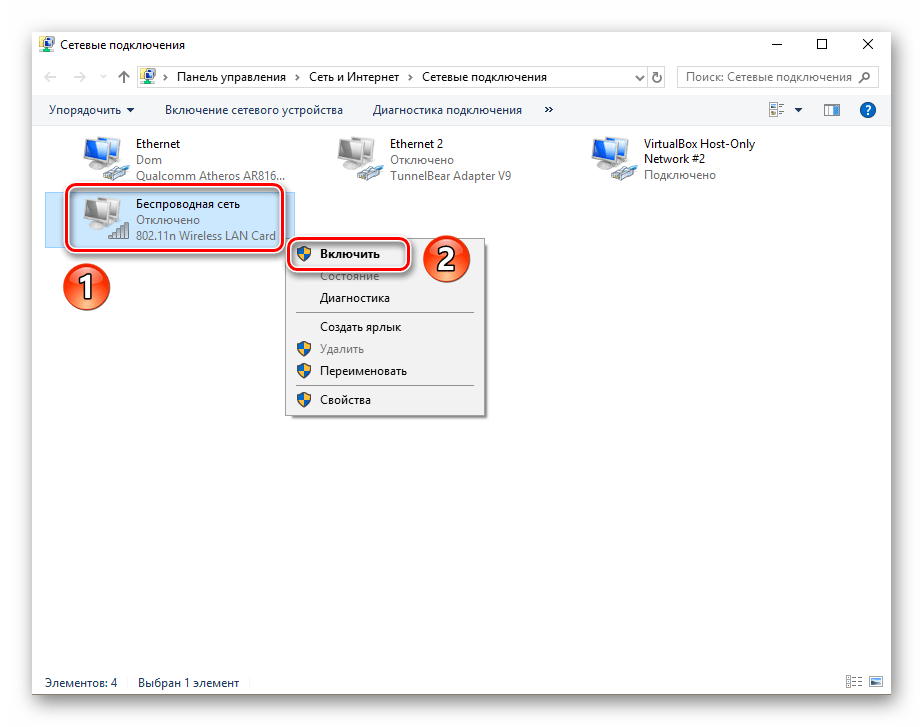Maximize the Сетевые подключения window
This screenshot has width=923, height=727.
tap(822, 44)
